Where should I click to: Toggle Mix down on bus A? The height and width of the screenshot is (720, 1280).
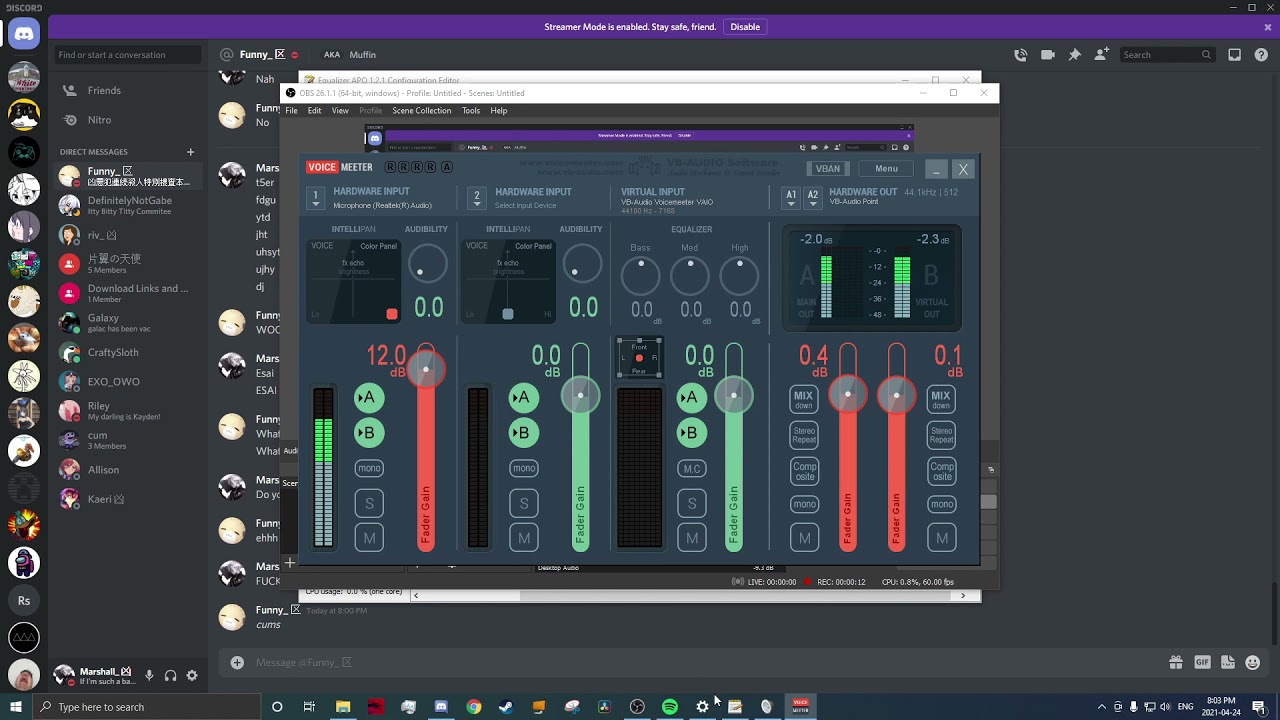point(804,400)
